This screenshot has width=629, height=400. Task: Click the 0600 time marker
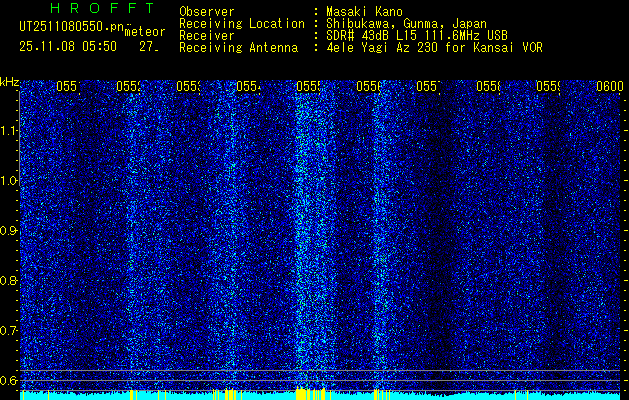tap(610, 86)
